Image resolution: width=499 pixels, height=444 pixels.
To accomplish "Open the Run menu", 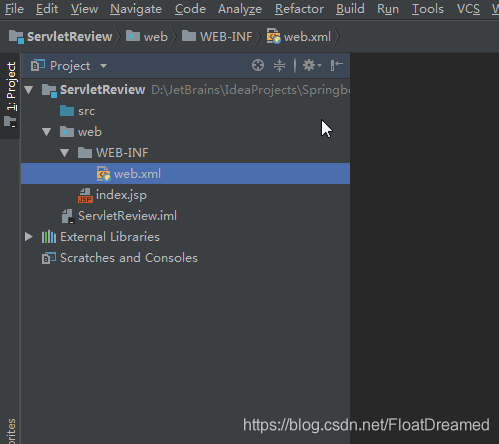I will (388, 9).
